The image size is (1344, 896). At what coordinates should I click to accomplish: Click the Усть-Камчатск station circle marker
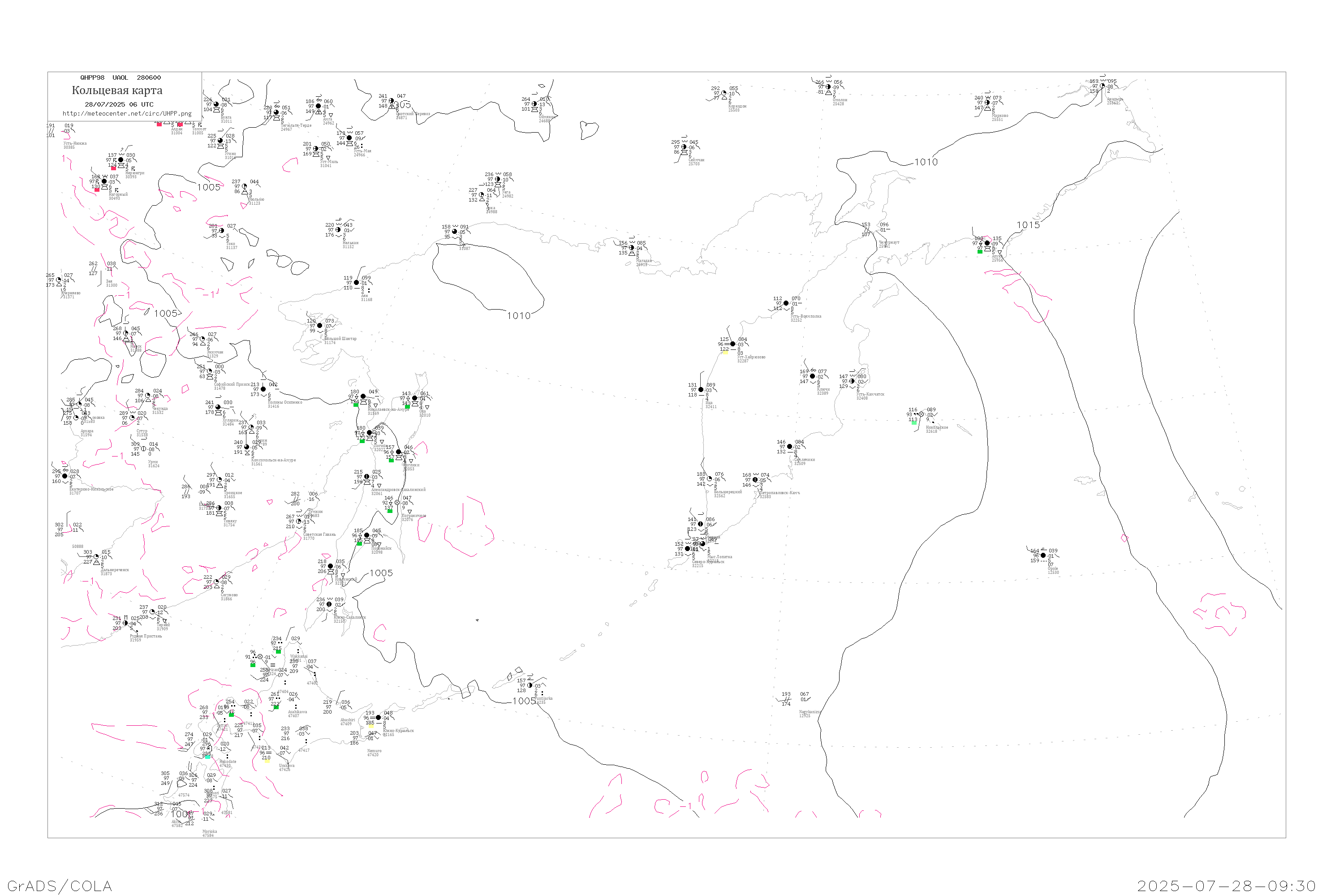coord(852,381)
